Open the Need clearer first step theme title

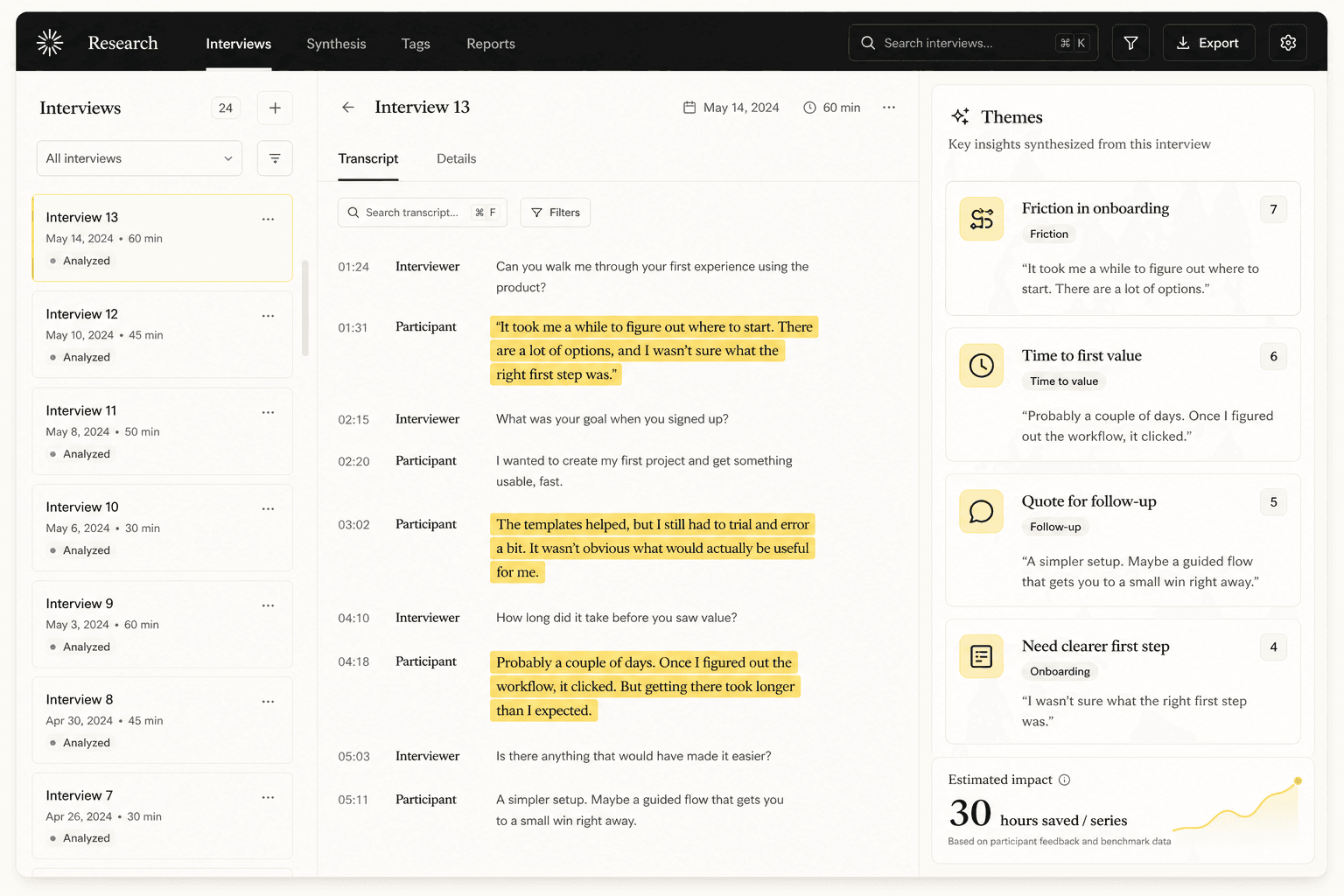(1095, 647)
